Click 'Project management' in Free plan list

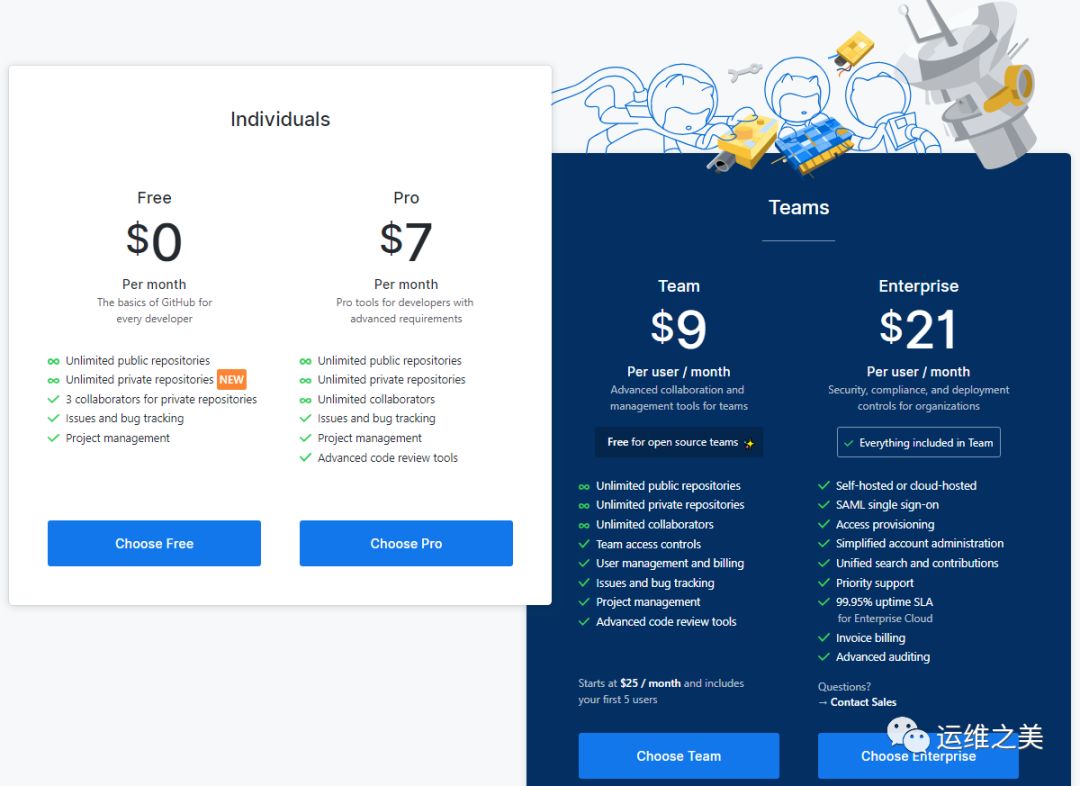tap(118, 438)
